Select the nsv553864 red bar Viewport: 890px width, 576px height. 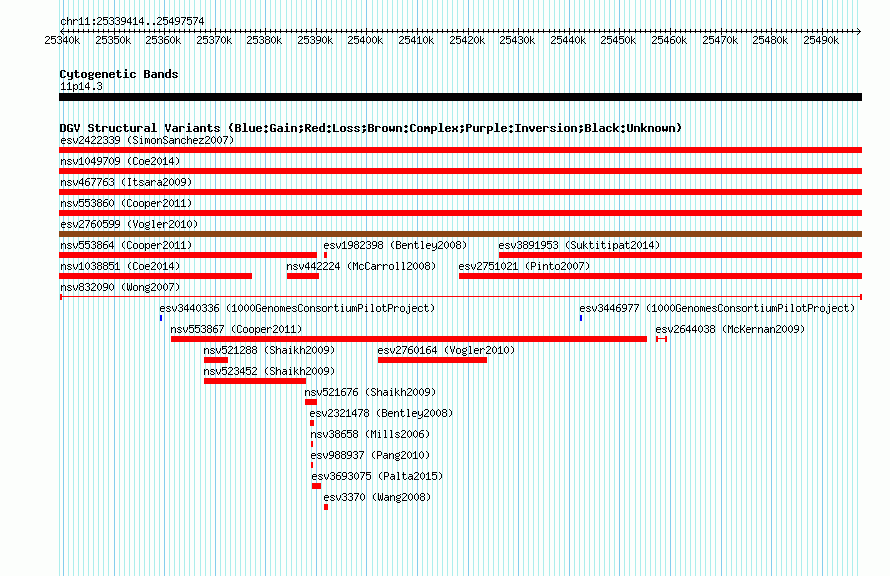tap(188, 255)
